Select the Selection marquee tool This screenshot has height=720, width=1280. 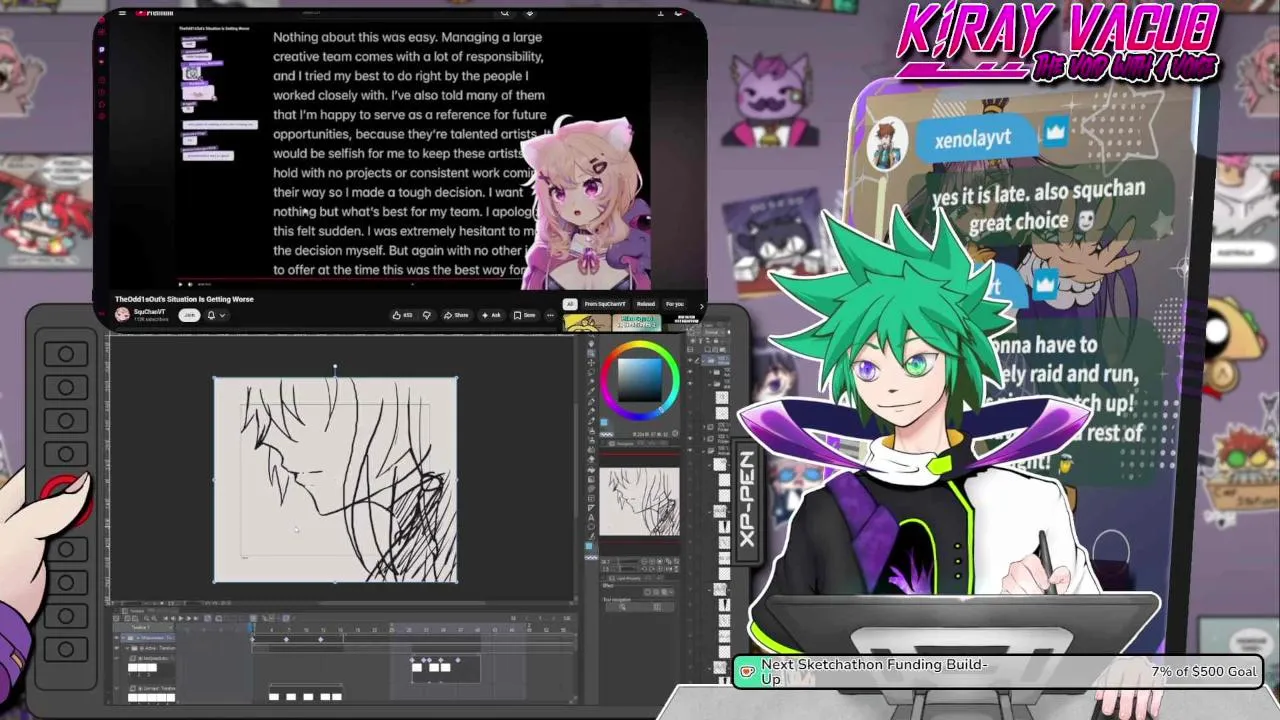click(x=591, y=372)
